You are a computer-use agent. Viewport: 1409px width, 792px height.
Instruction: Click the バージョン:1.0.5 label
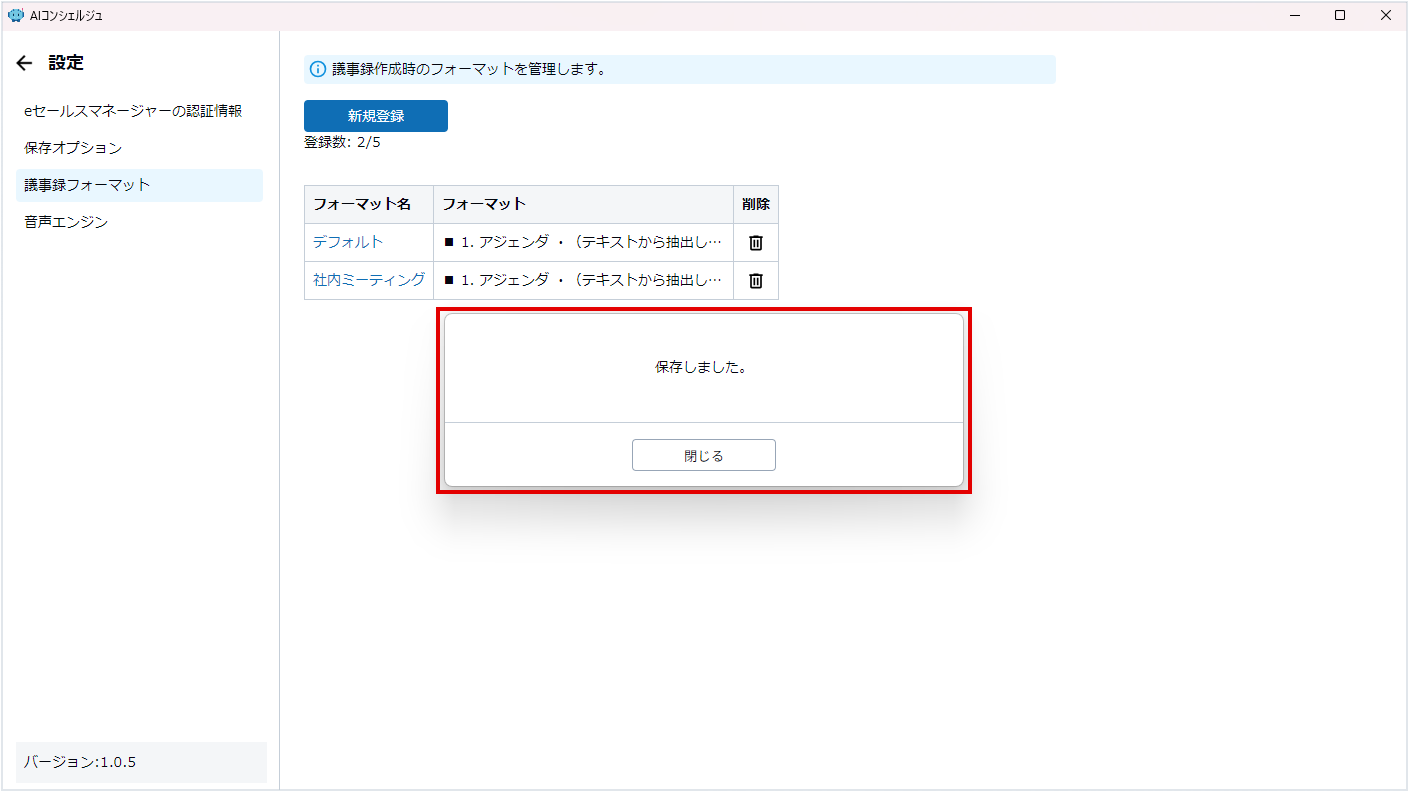80,762
